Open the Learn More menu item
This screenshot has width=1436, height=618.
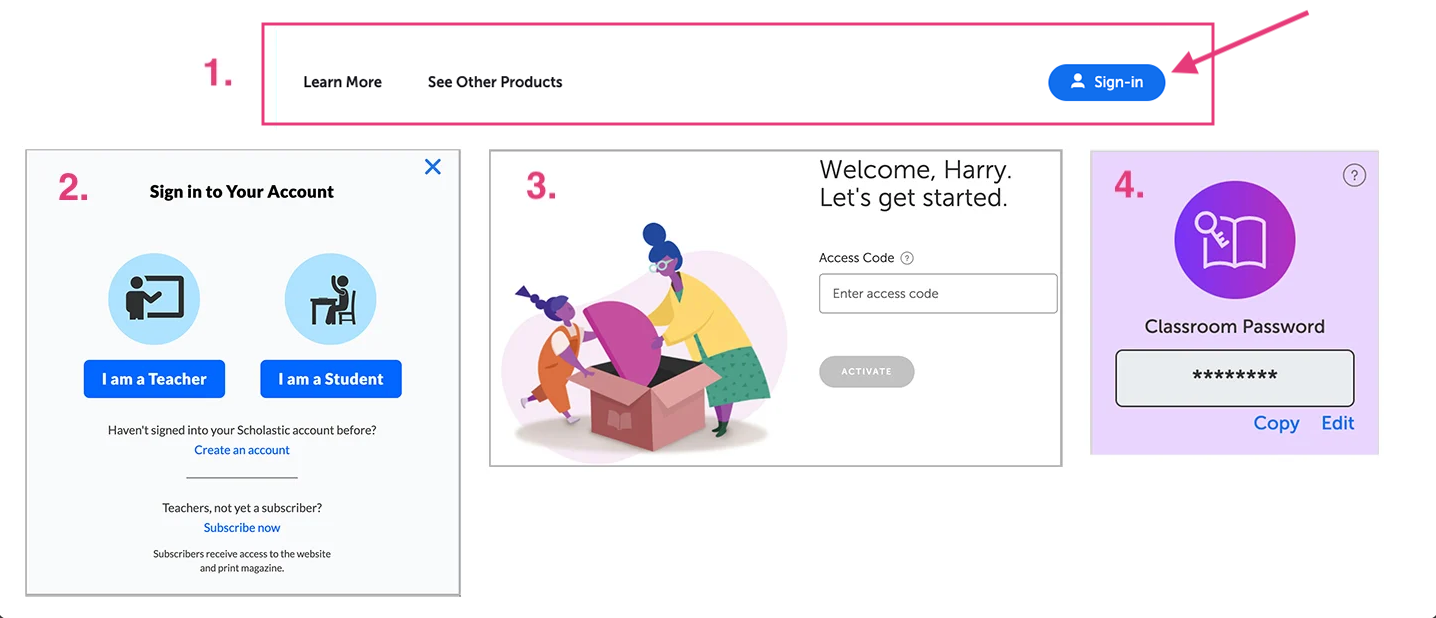(x=342, y=82)
